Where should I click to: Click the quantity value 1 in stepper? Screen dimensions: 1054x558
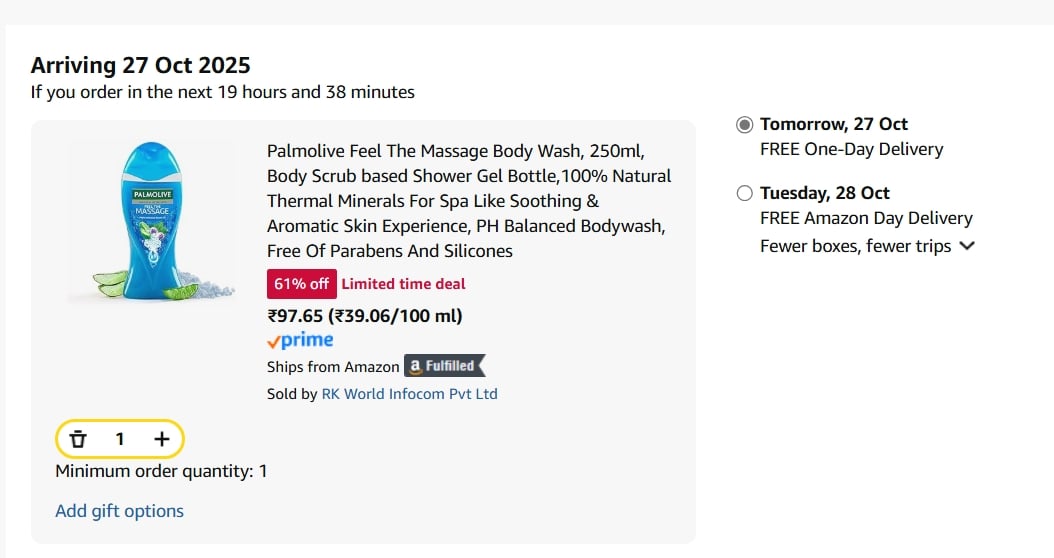click(x=120, y=439)
